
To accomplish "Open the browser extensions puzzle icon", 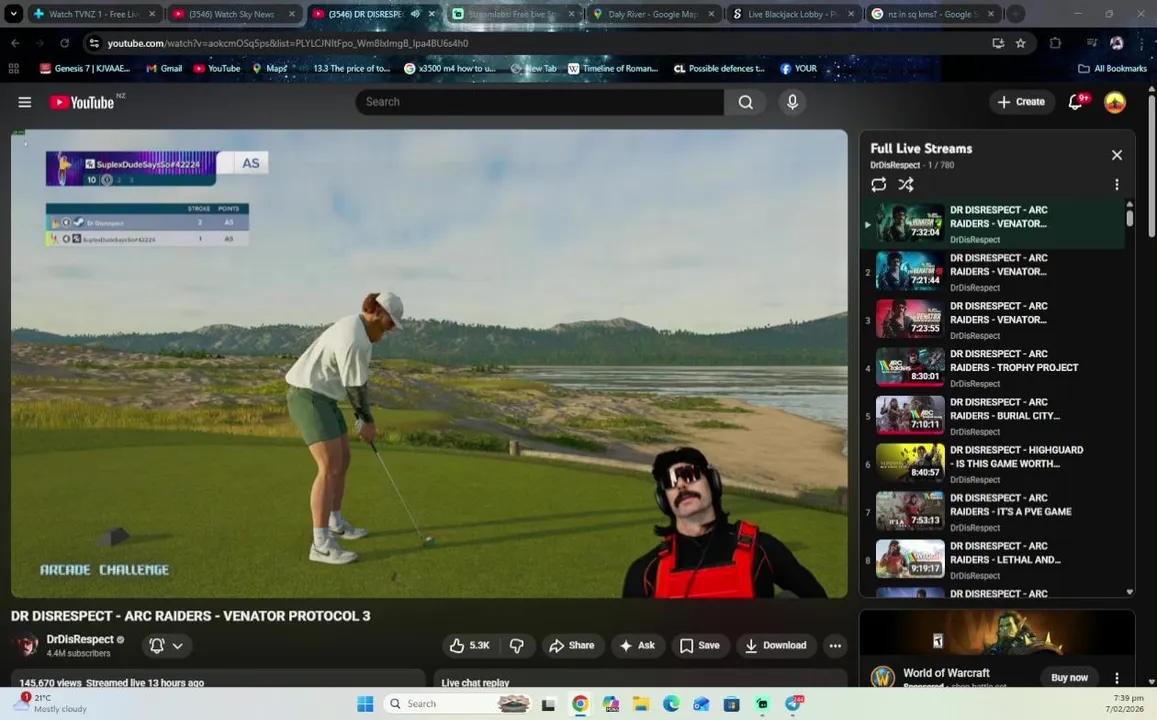I will point(1055,44).
